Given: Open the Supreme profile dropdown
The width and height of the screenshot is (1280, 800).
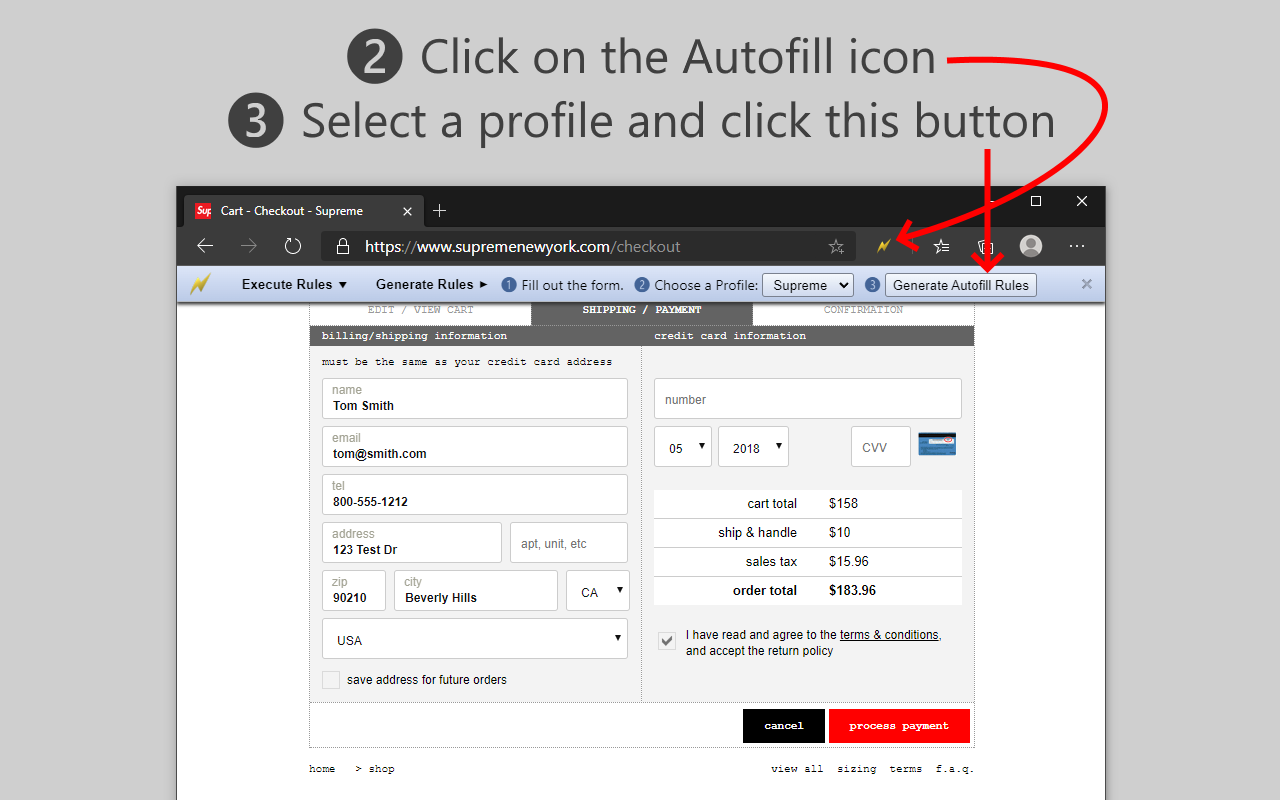Looking at the screenshot, I should (x=807, y=284).
